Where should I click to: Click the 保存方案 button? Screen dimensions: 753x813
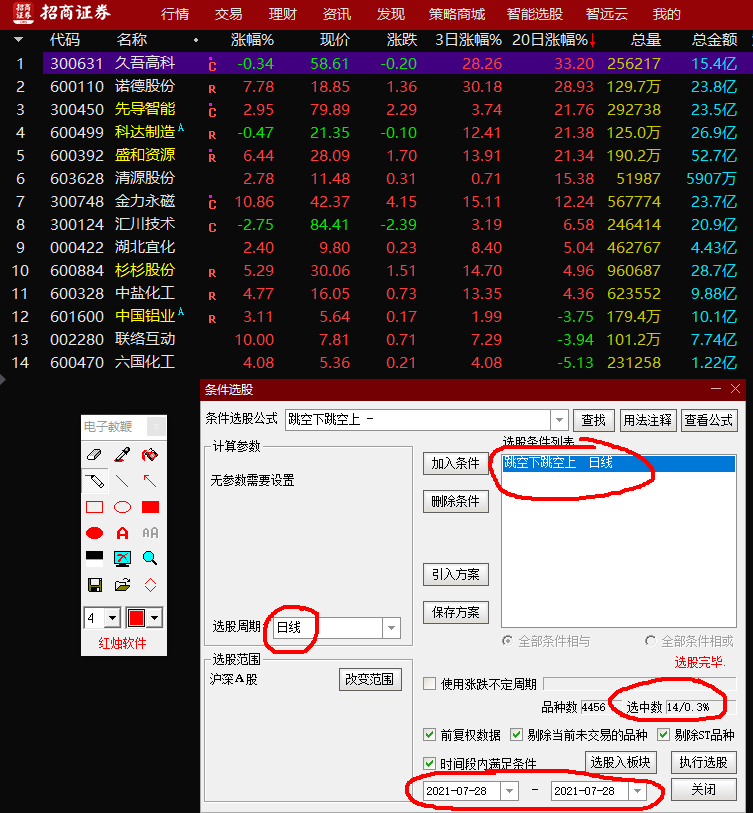[455, 612]
